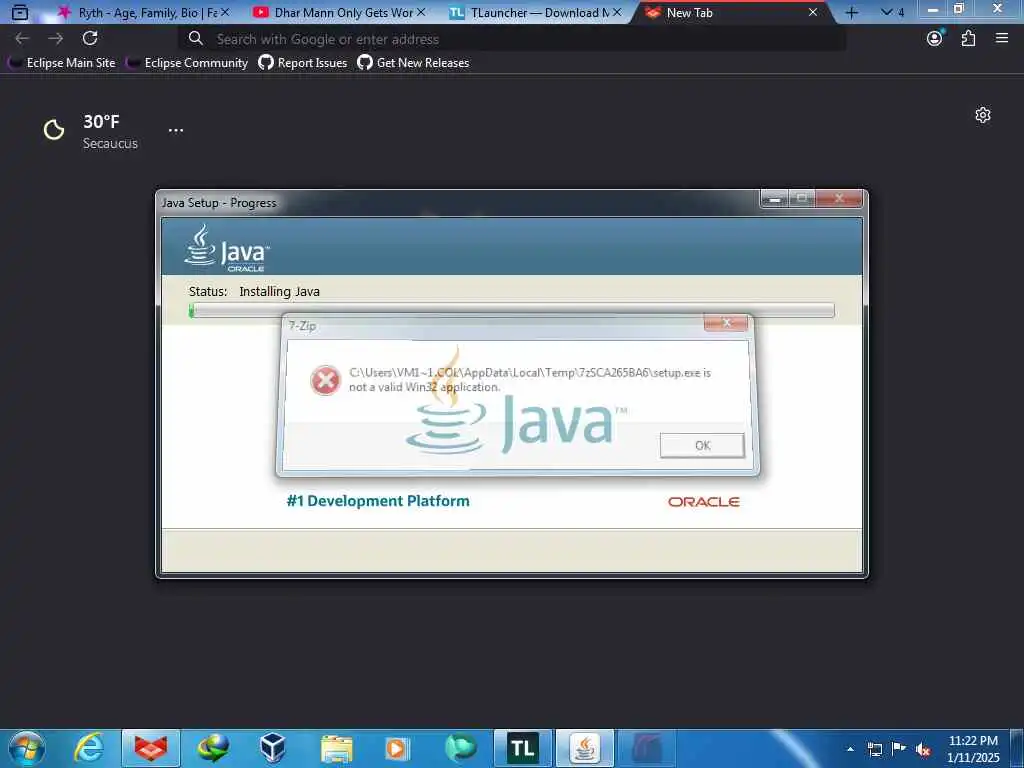Open Internet Download Manager globe taskbar icon

click(213, 748)
